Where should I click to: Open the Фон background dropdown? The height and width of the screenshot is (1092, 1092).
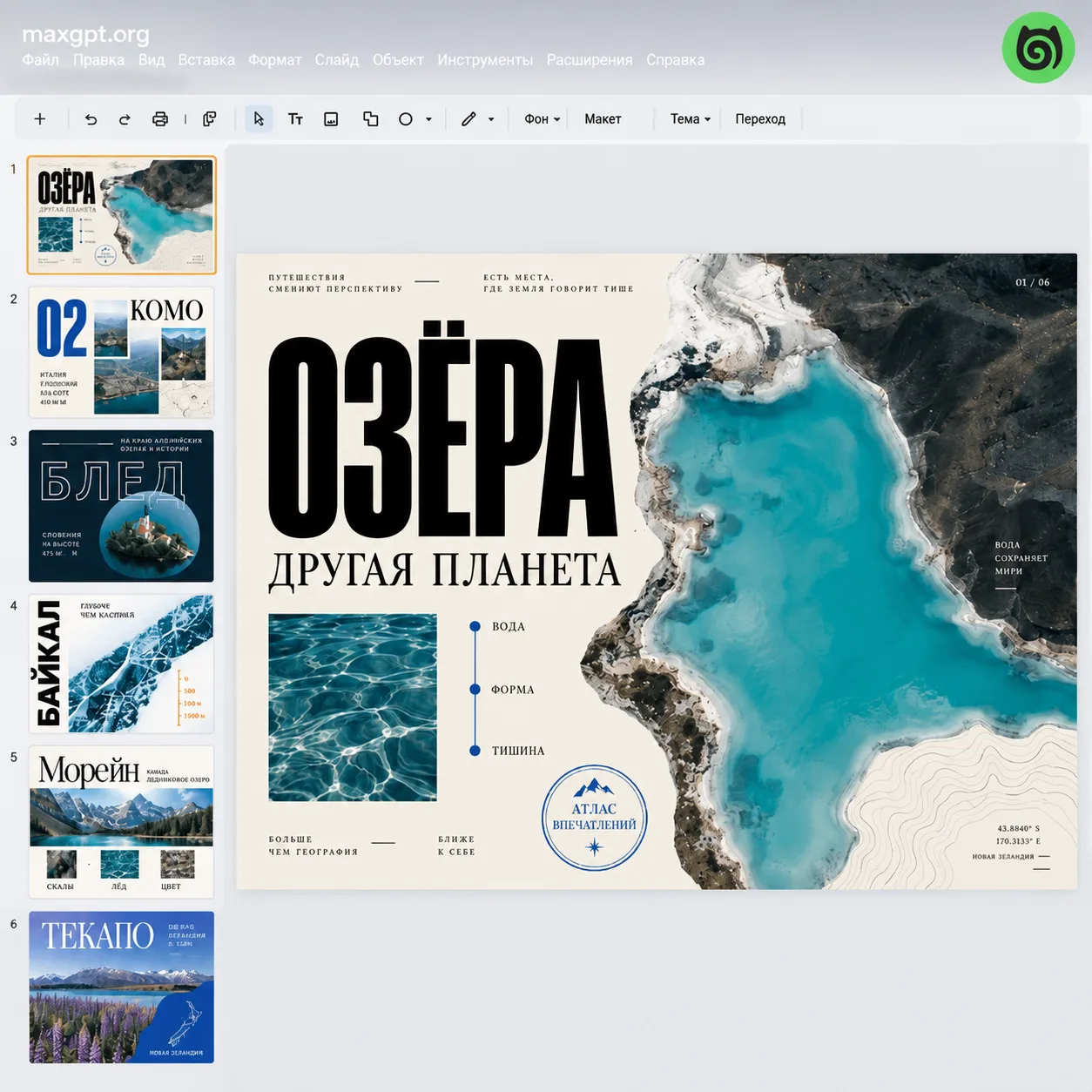tap(542, 119)
